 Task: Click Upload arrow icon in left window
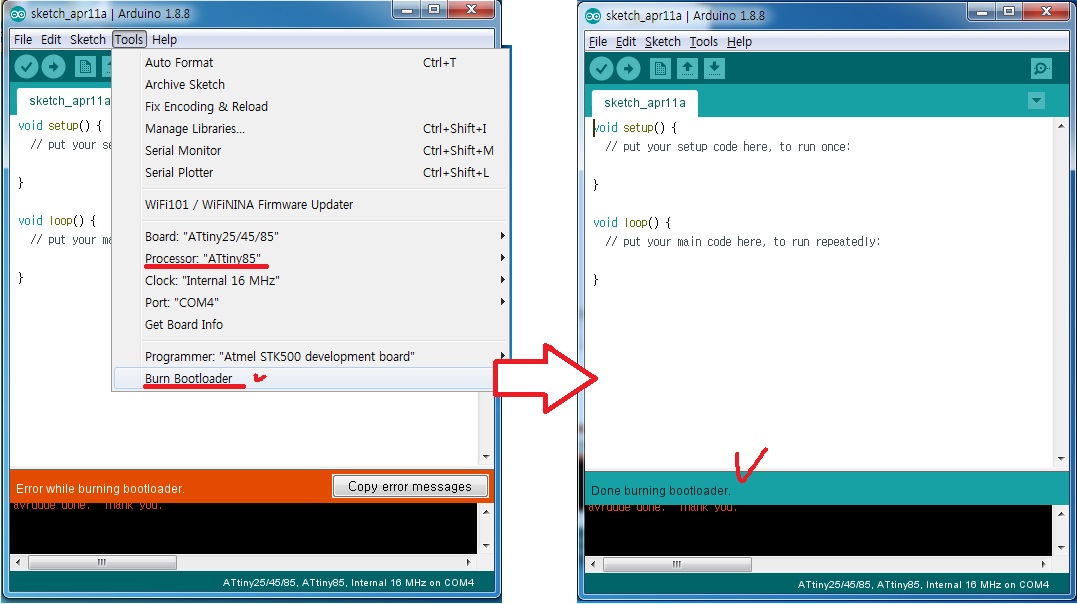coord(54,67)
